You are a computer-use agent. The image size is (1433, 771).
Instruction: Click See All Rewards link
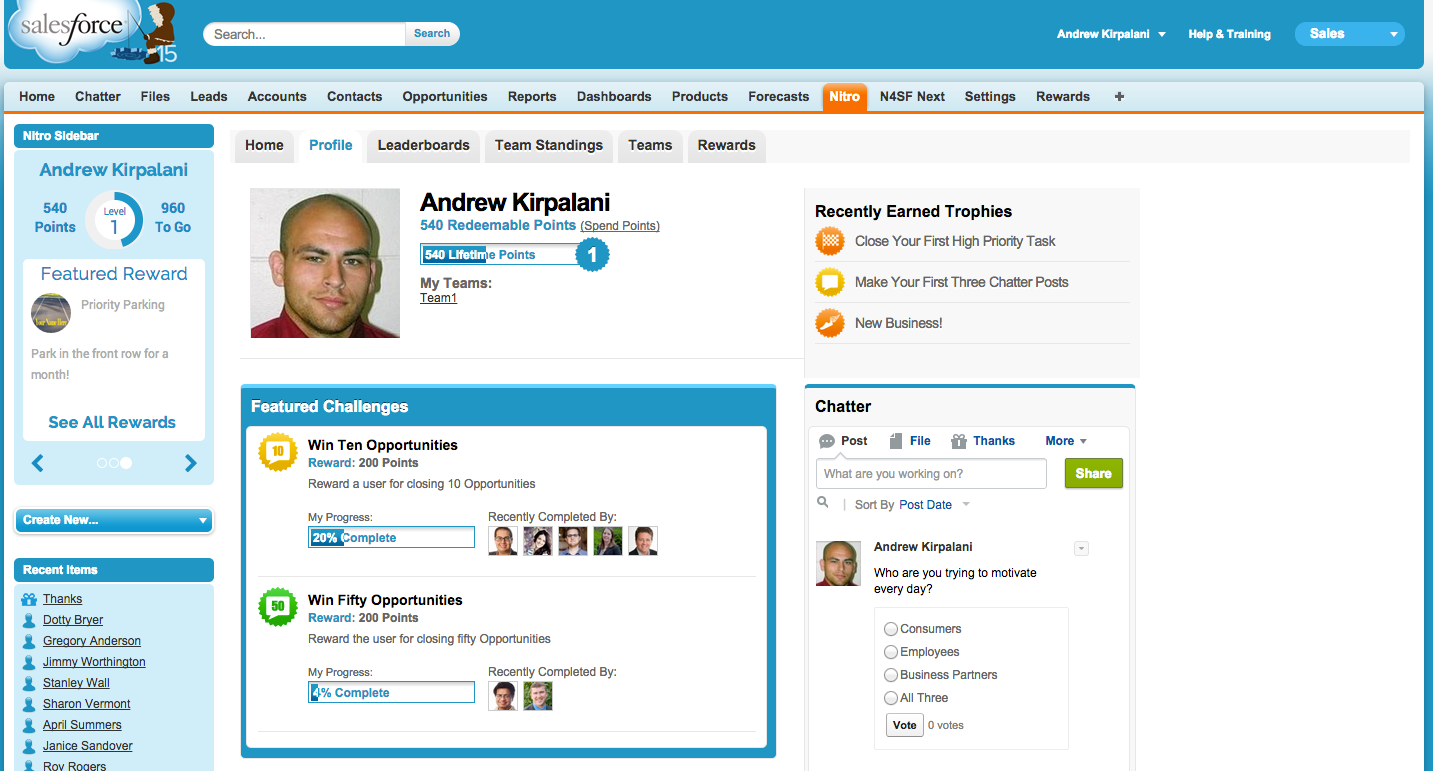[112, 422]
